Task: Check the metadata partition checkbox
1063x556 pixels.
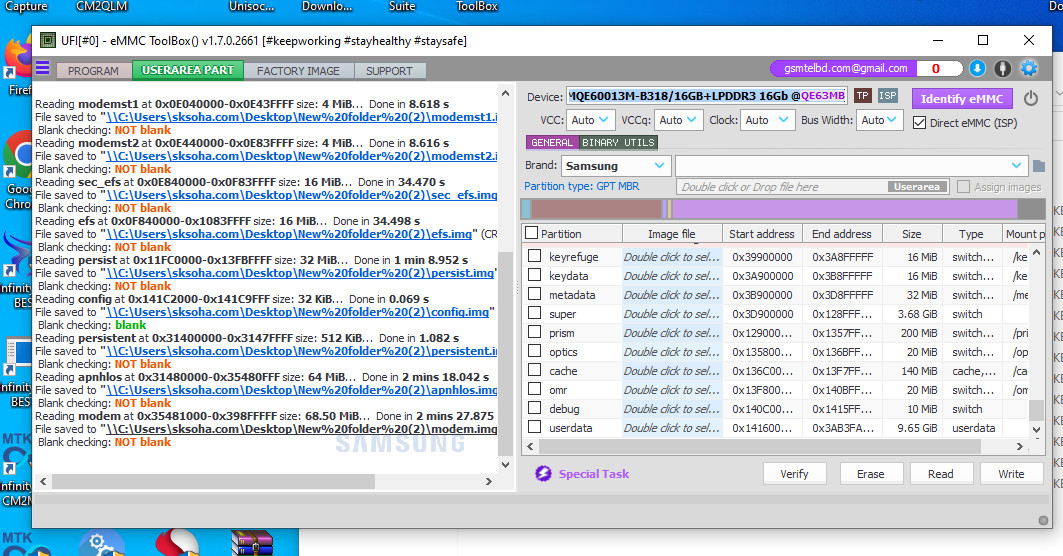Action: (x=534, y=295)
